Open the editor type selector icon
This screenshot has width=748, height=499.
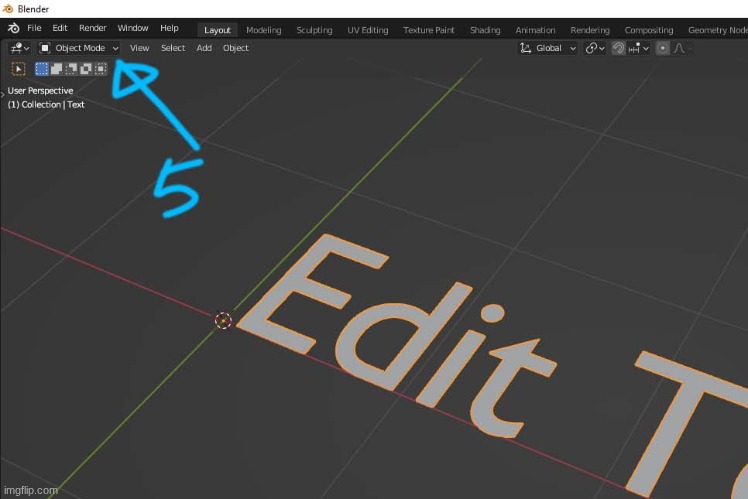point(19,48)
